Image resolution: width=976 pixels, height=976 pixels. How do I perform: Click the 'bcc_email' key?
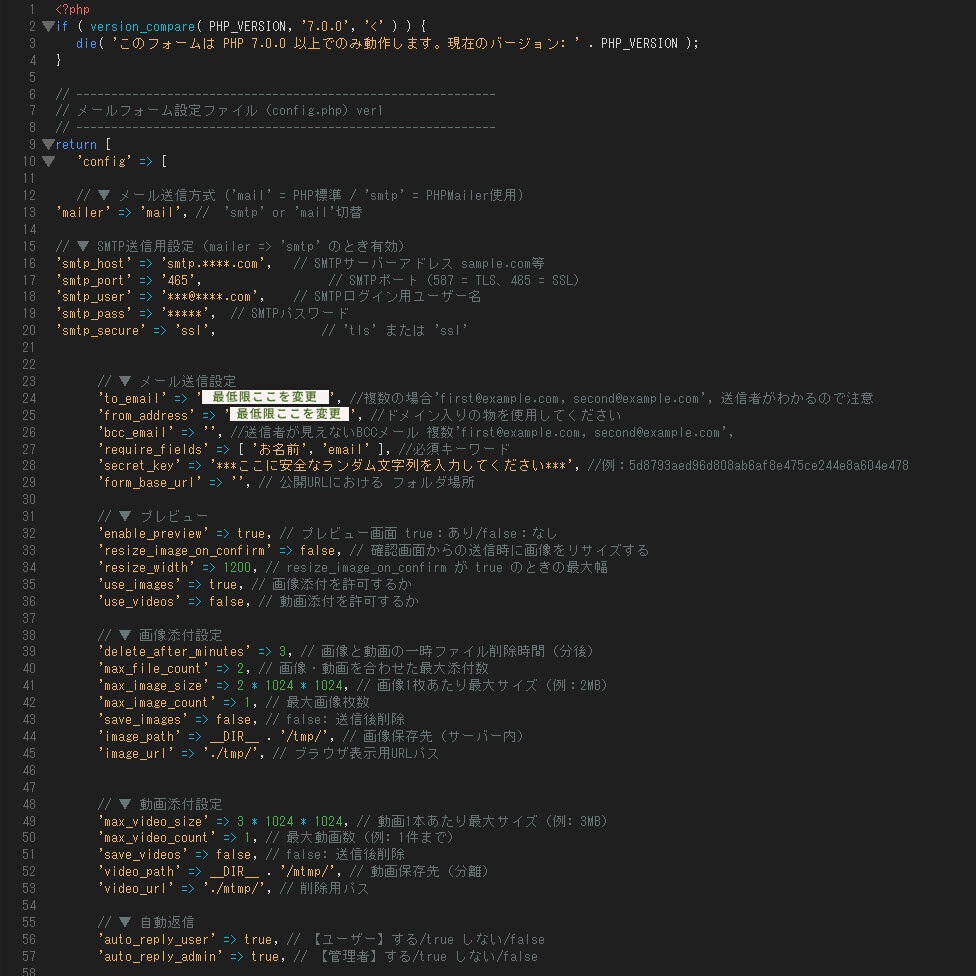pos(136,433)
